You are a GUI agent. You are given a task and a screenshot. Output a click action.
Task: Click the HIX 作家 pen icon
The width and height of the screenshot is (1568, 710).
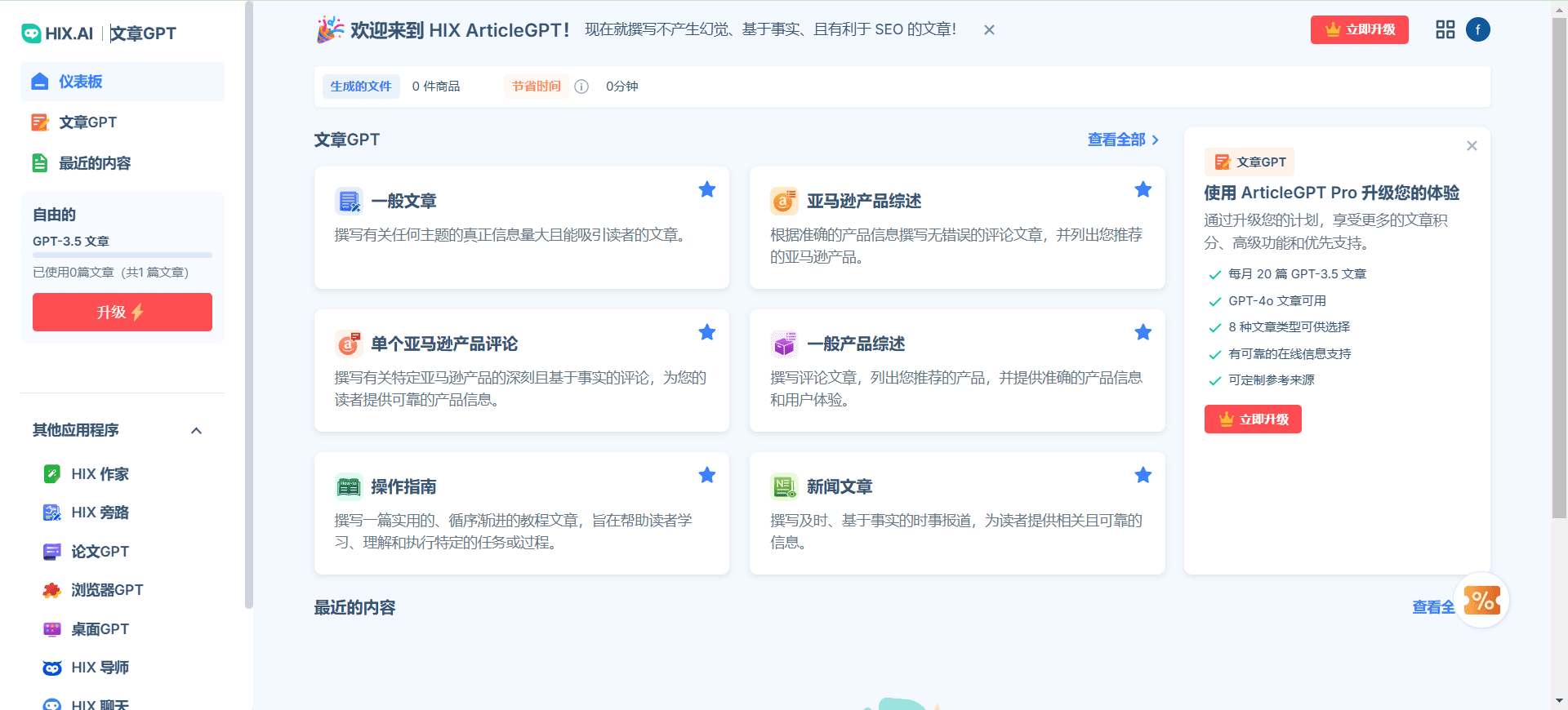pyautogui.click(x=51, y=474)
